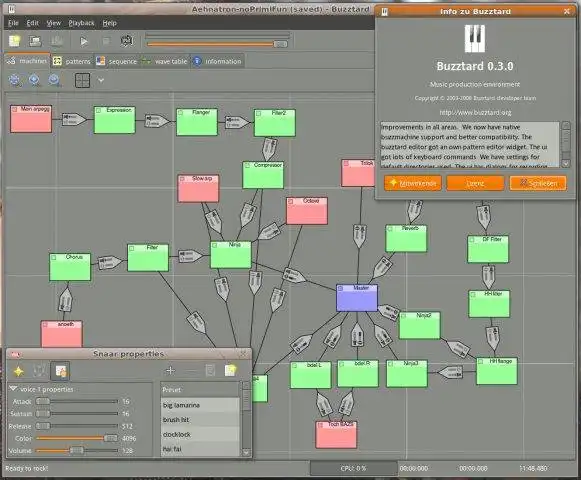Image resolution: width=581 pixels, height=480 pixels.
Task: Click the yellow note icon in Snaar properties
Action: click(x=230, y=370)
